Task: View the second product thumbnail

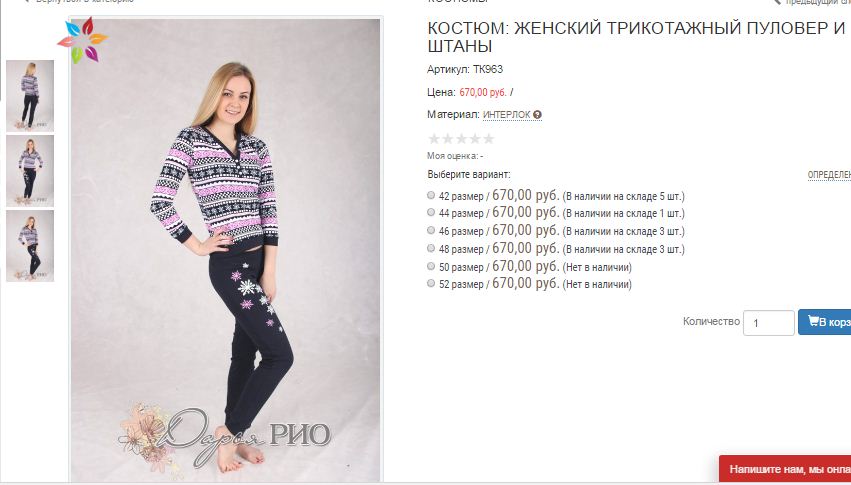Action: point(30,171)
